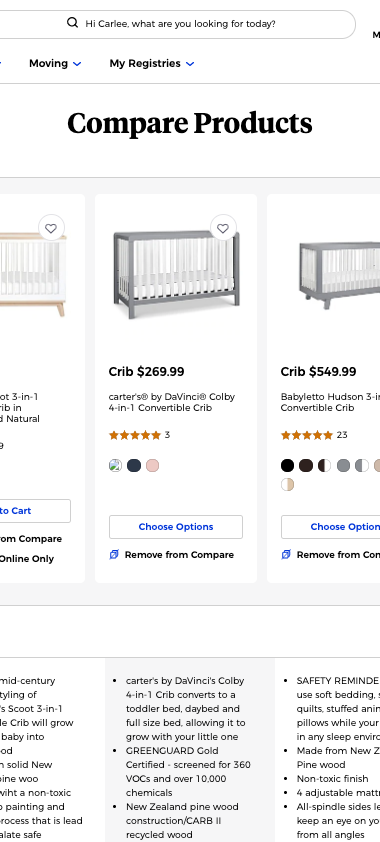Expand the My Registries dropdown chevron
This screenshot has width=380, height=842.
190,63
